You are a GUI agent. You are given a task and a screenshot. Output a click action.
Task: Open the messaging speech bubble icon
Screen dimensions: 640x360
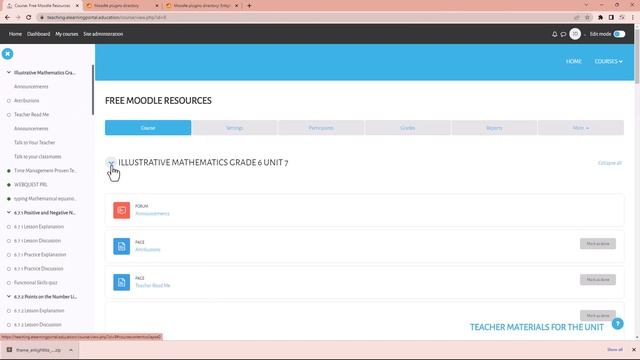coord(563,34)
